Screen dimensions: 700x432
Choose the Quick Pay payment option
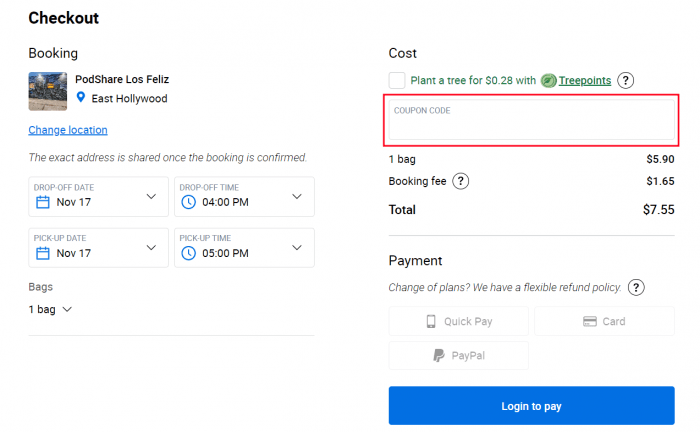point(458,321)
